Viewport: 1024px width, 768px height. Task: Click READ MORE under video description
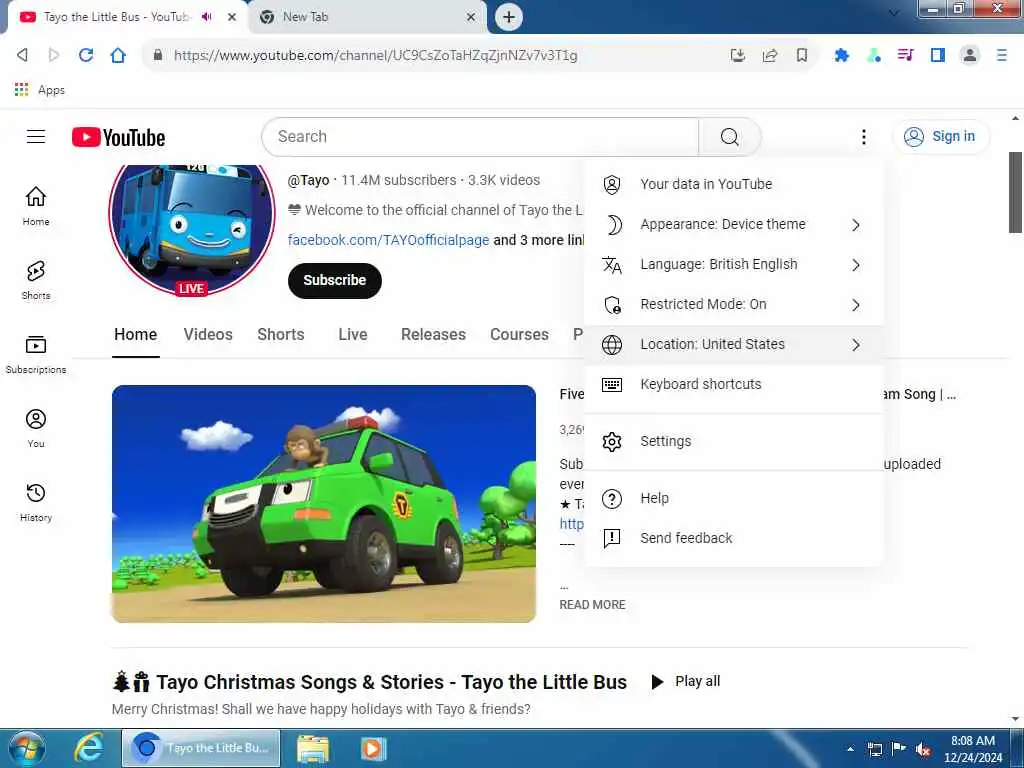point(592,605)
